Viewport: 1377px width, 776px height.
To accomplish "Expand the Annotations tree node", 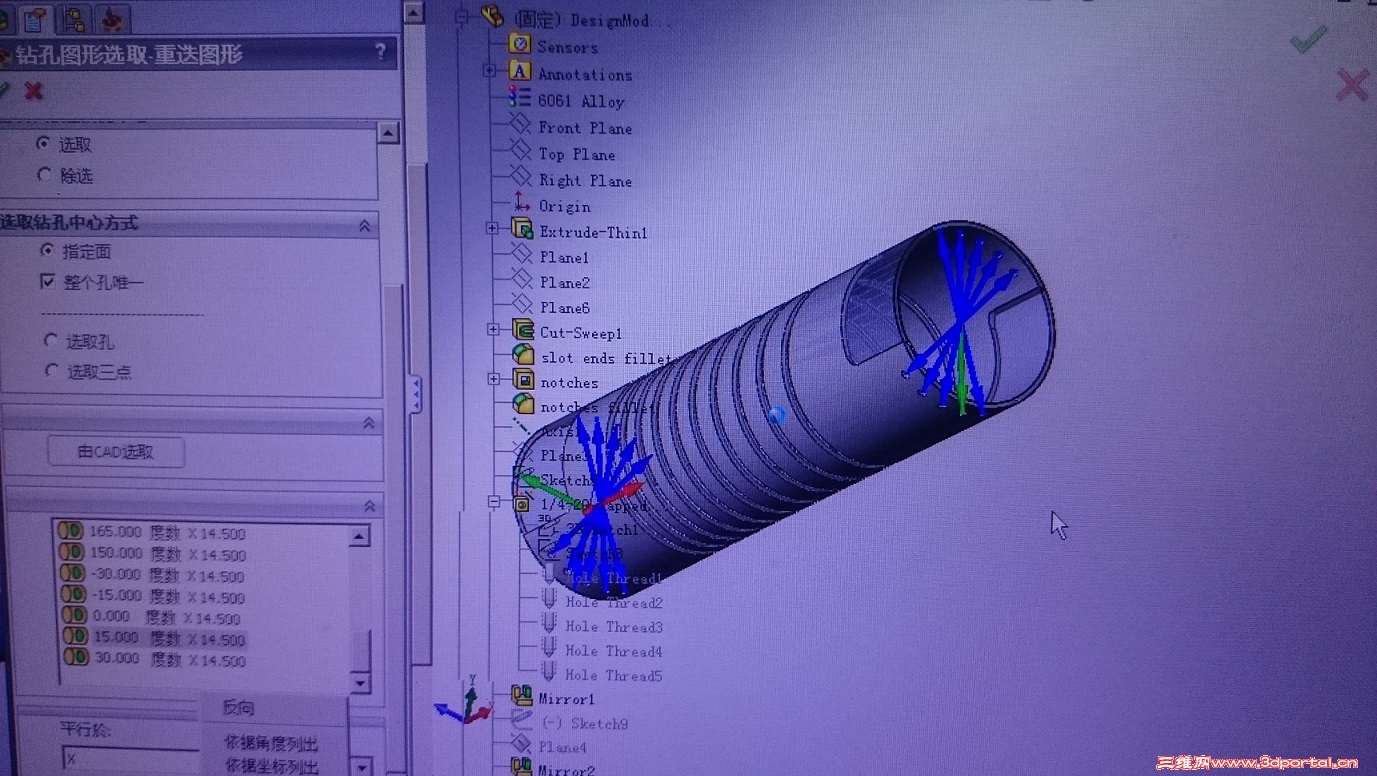I will tap(489, 70).
